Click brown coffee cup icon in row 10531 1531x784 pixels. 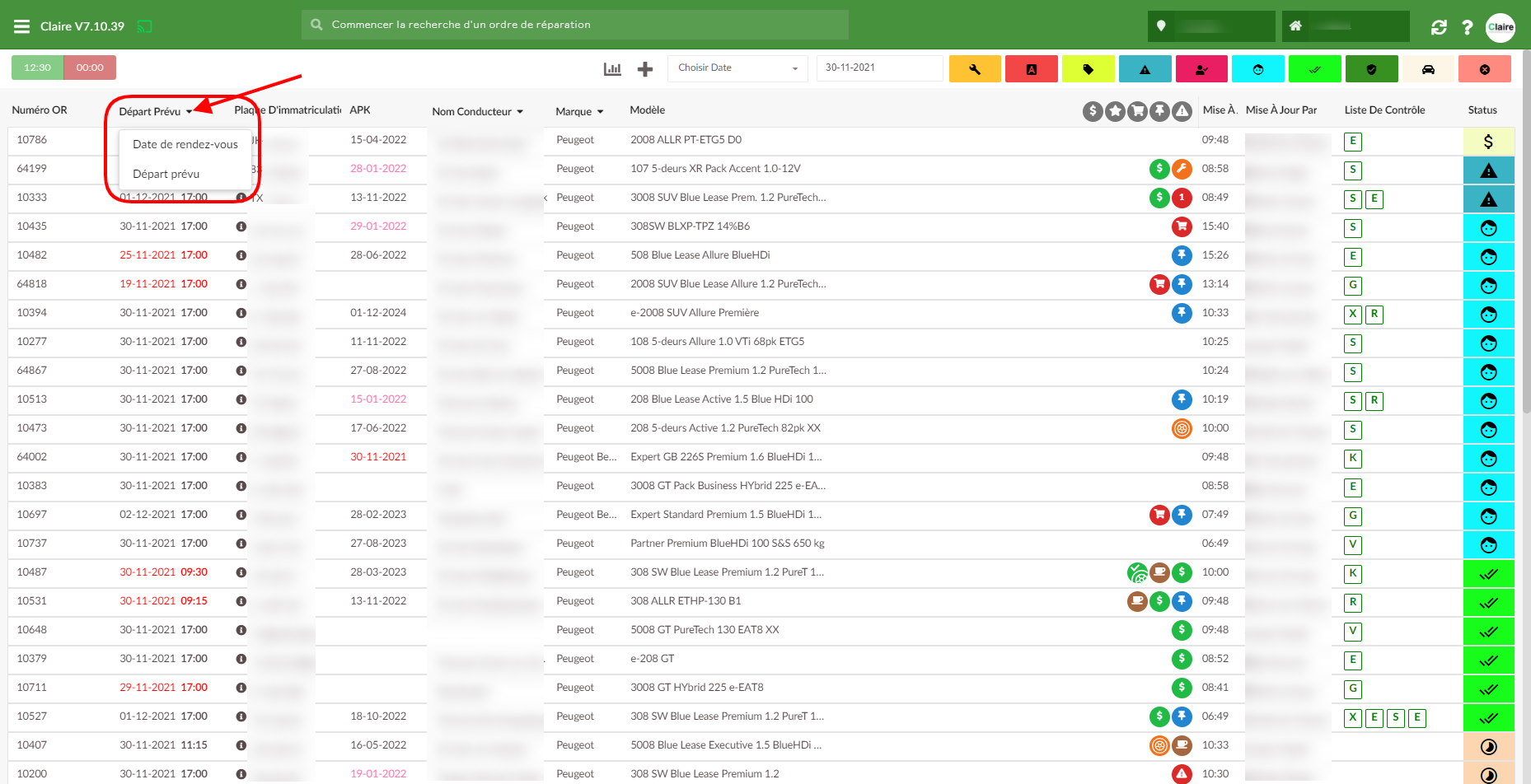click(x=1137, y=601)
